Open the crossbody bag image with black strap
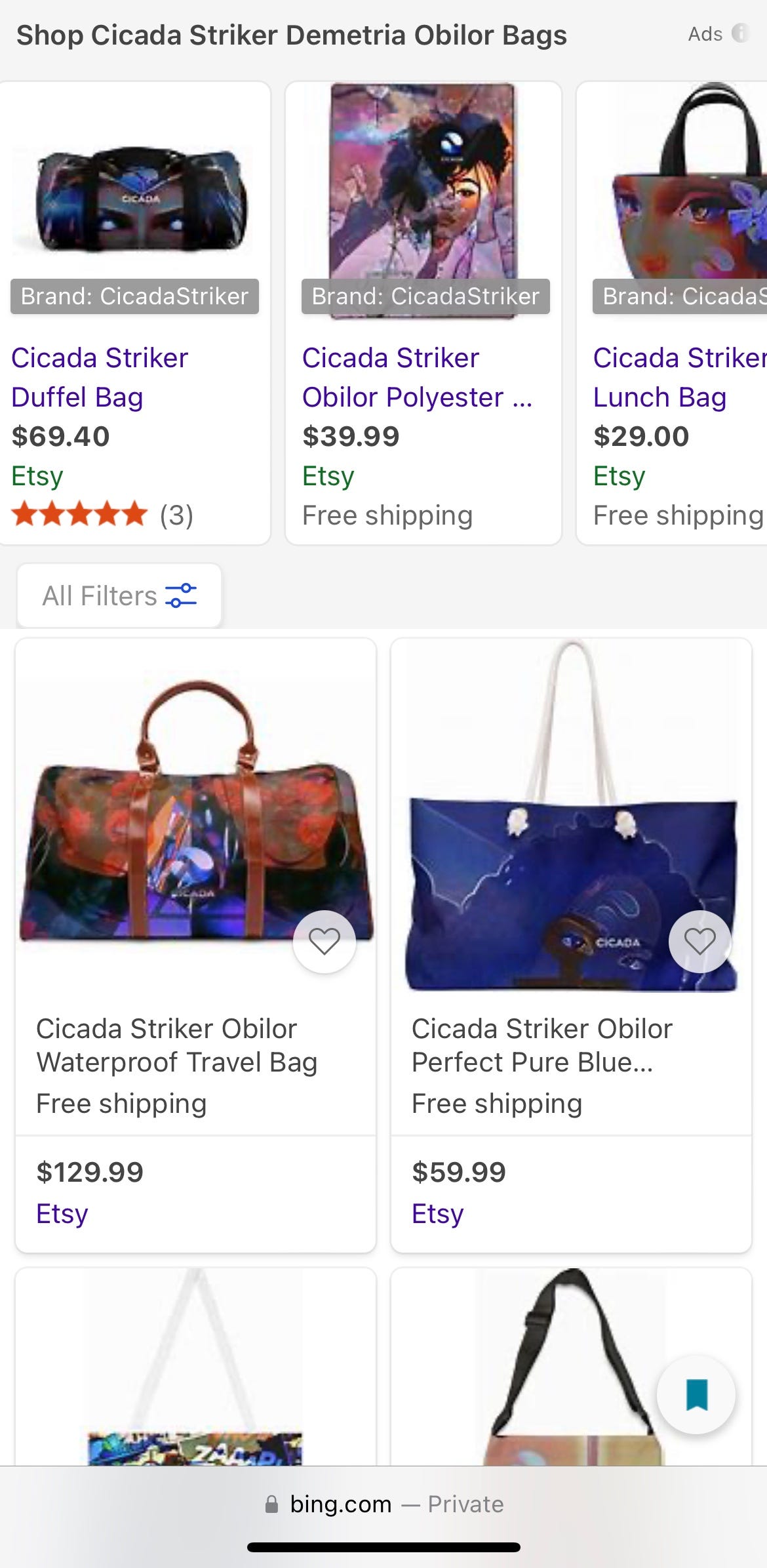Screen dimensions: 767x1568 pos(571,1367)
